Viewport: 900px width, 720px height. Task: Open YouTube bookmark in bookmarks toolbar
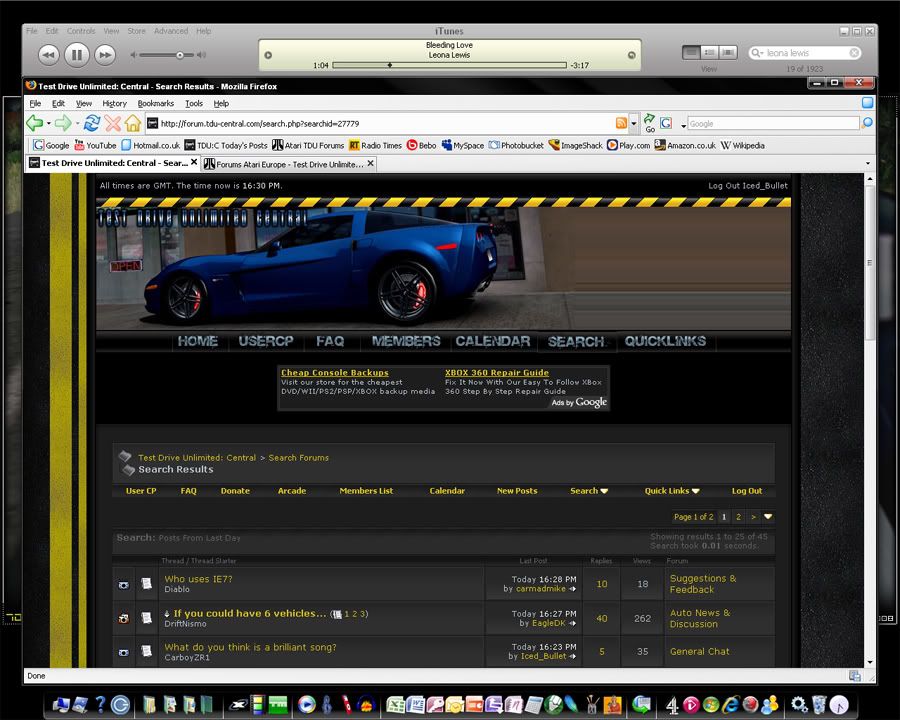tap(95, 145)
